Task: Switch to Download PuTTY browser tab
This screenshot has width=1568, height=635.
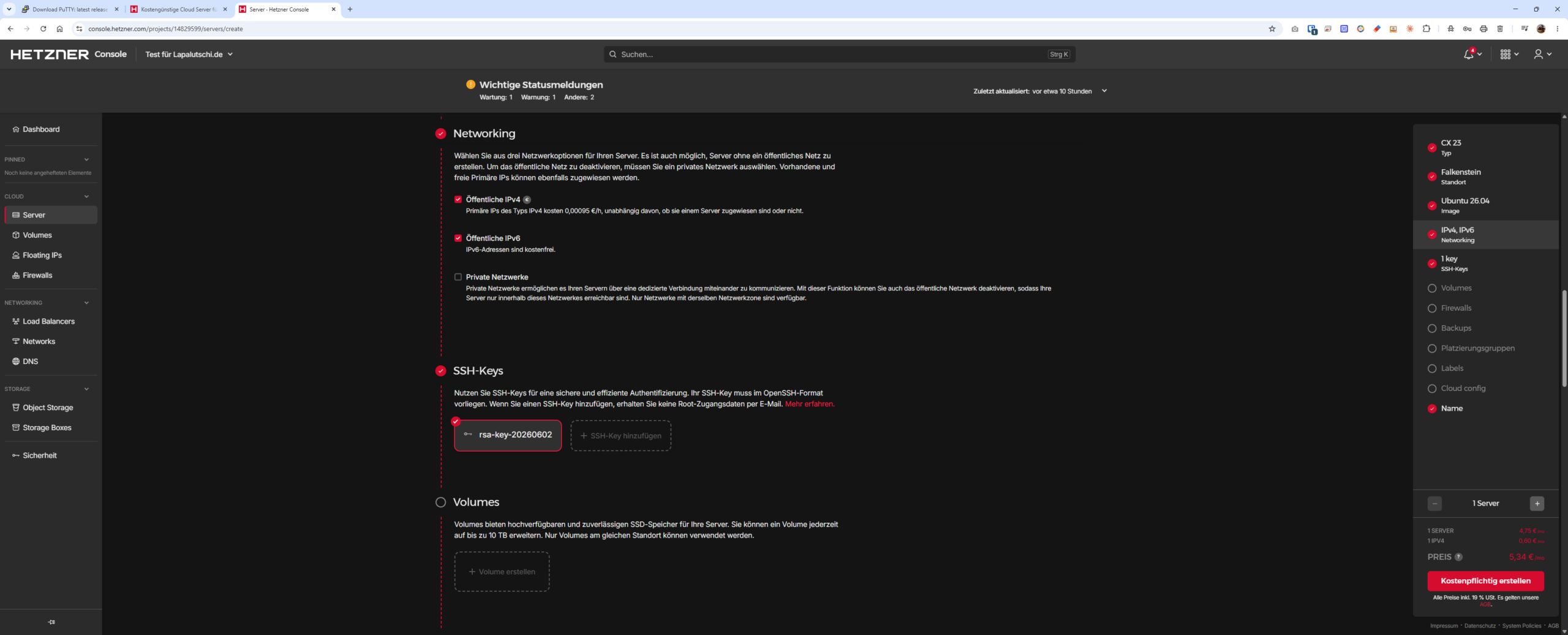Action: 70,9
